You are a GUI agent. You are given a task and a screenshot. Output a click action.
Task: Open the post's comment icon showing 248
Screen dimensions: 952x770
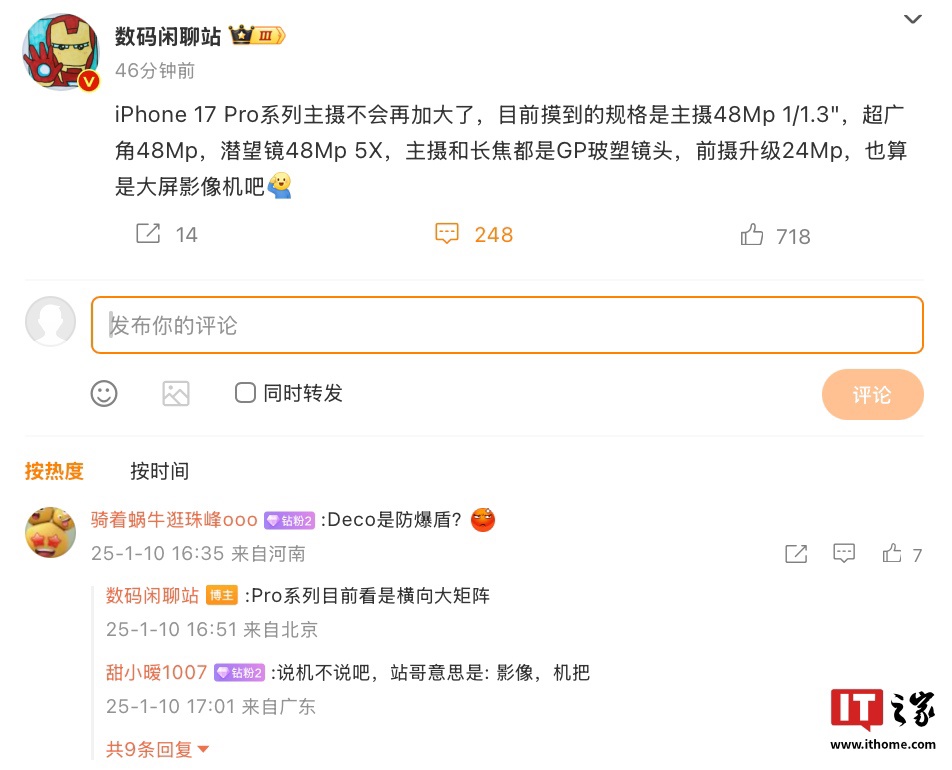click(447, 234)
